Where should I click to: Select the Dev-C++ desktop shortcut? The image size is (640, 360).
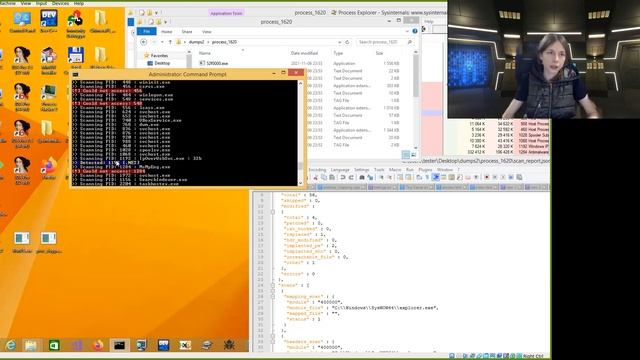[48, 22]
